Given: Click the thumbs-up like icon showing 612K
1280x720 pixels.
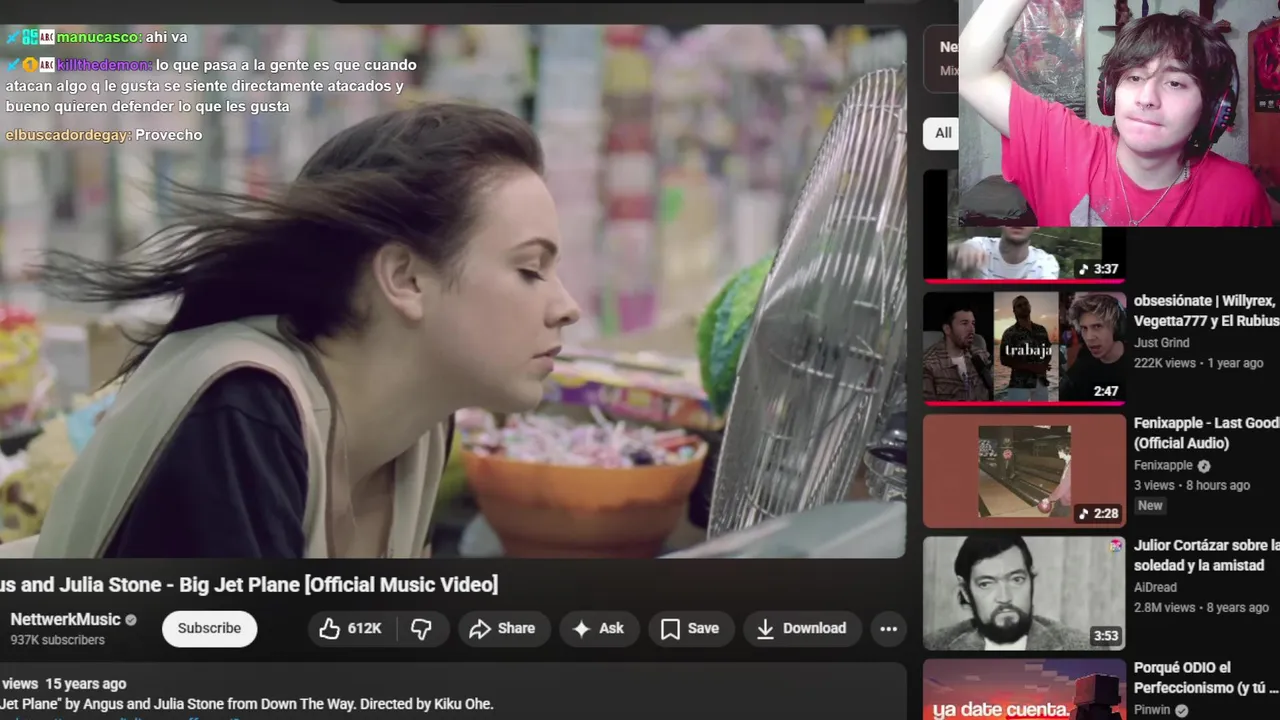Looking at the screenshot, I should pos(330,628).
